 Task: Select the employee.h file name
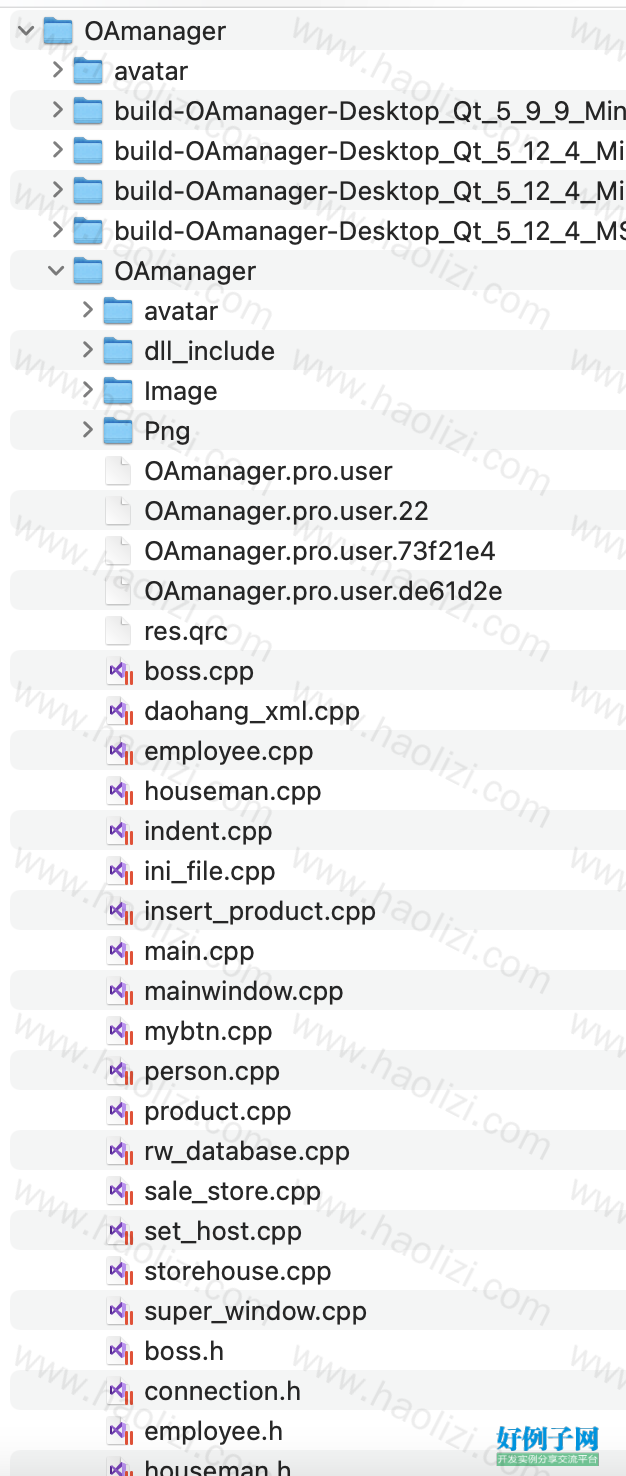coord(214,1431)
